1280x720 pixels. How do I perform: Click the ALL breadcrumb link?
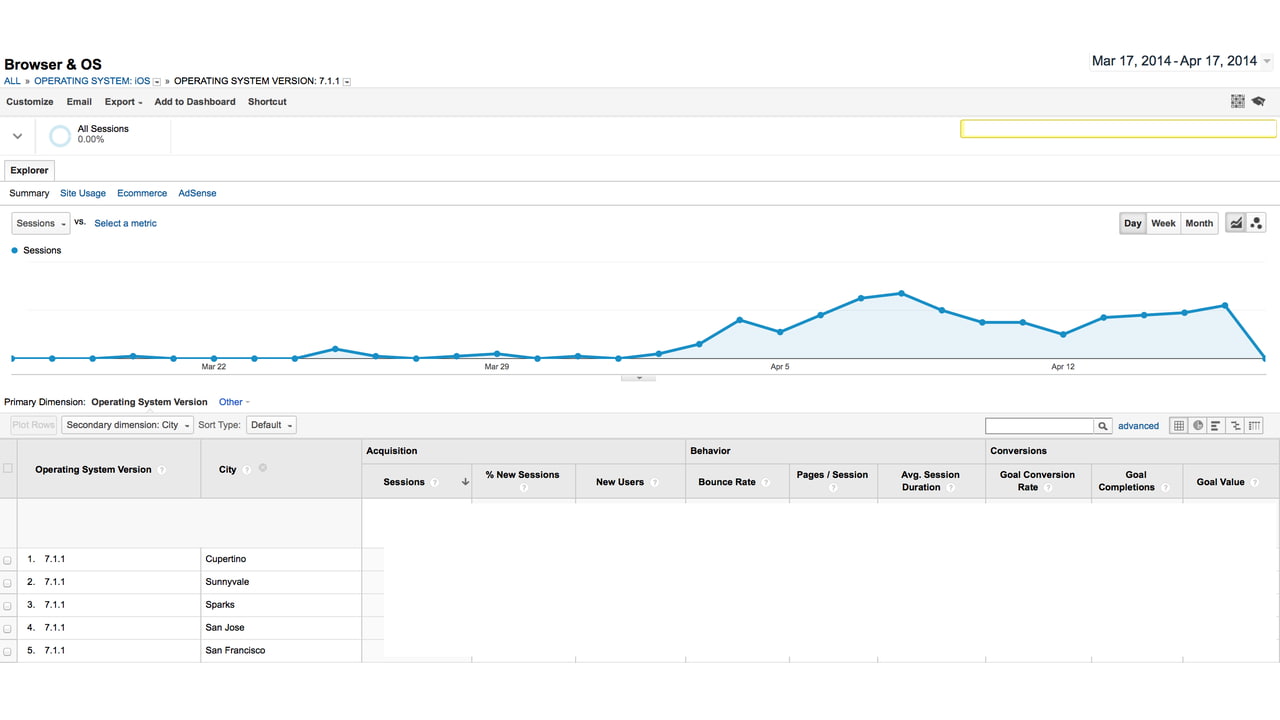click(12, 81)
